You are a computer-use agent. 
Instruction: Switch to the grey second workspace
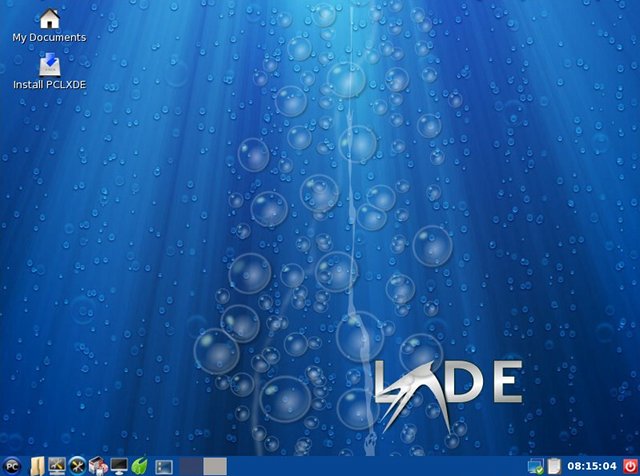coord(215,466)
